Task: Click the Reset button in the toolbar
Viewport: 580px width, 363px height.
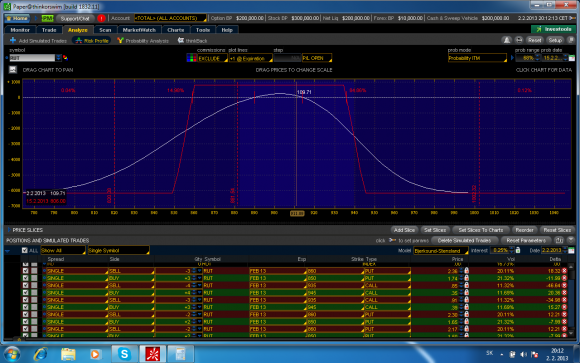Action: [x=535, y=40]
